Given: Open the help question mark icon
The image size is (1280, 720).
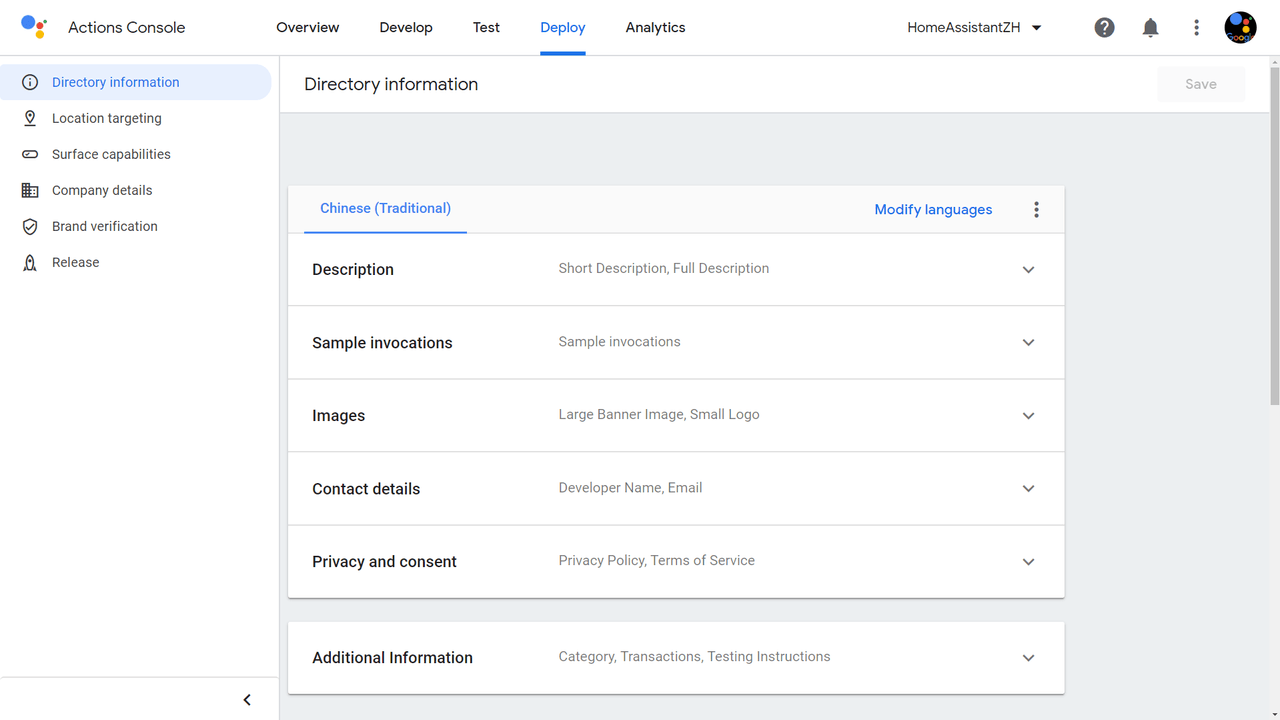Looking at the screenshot, I should click(1104, 28).
